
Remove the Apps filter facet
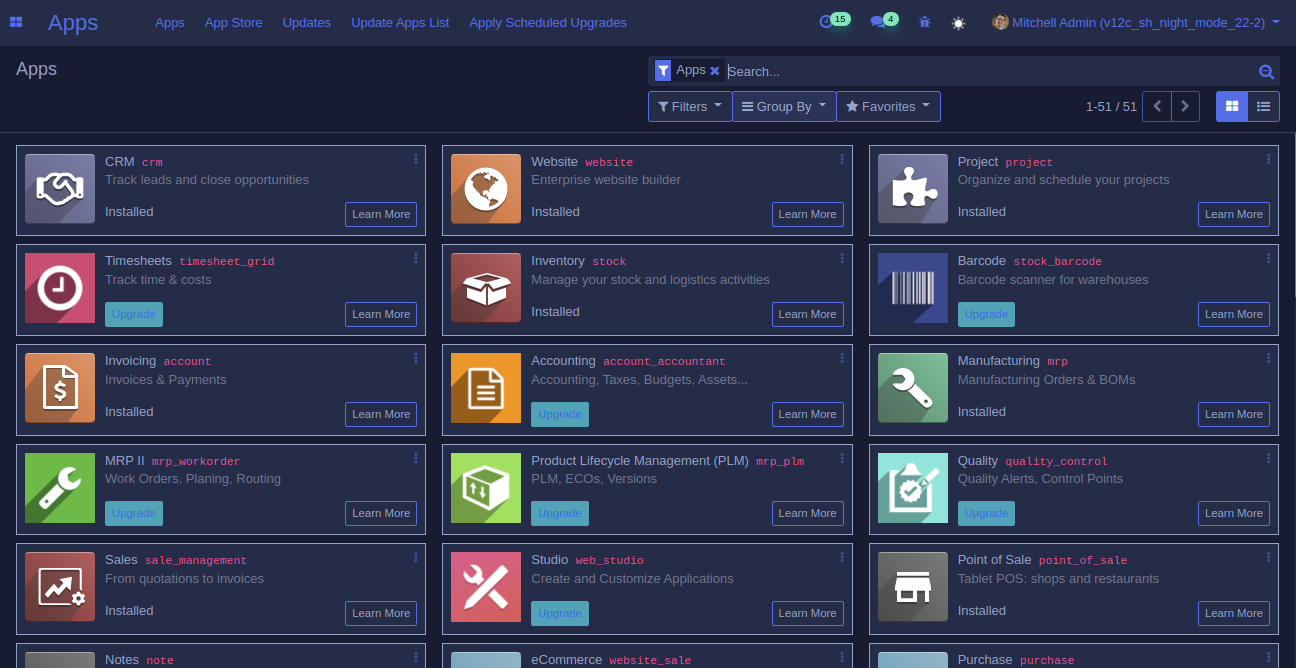click(715, 70)
